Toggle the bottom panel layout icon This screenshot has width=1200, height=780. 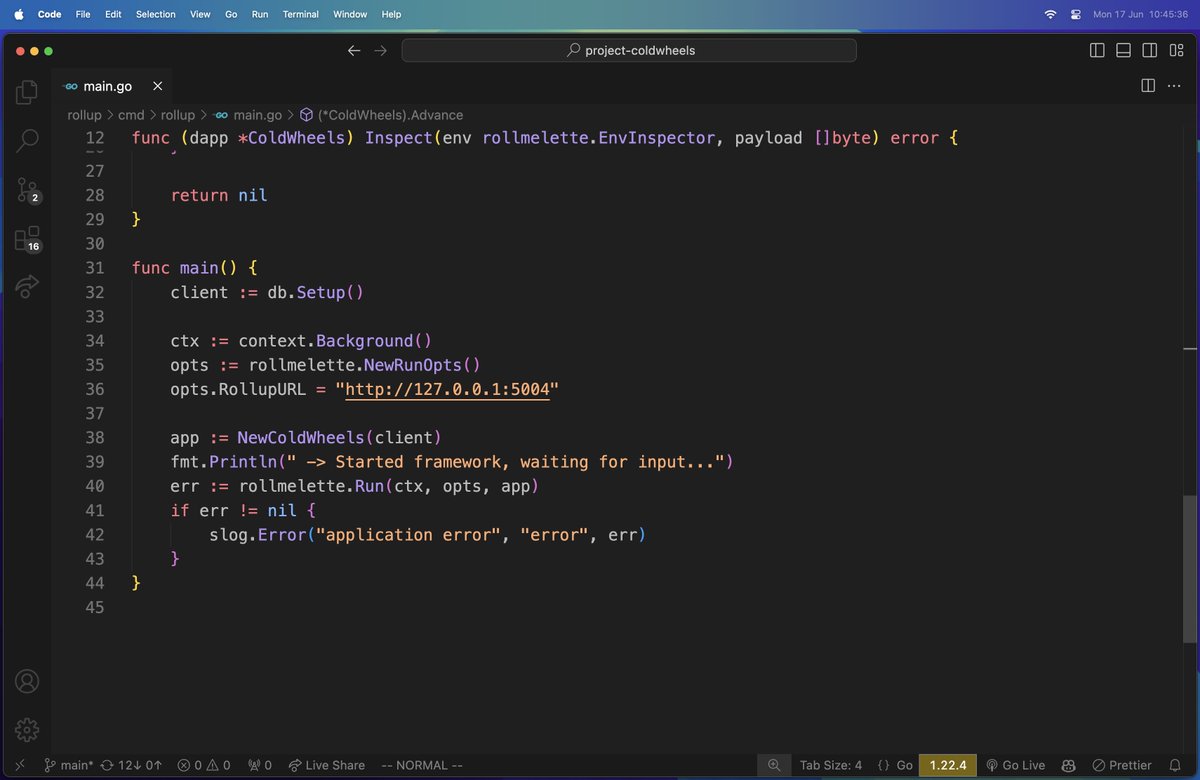tap(1123, 50)
